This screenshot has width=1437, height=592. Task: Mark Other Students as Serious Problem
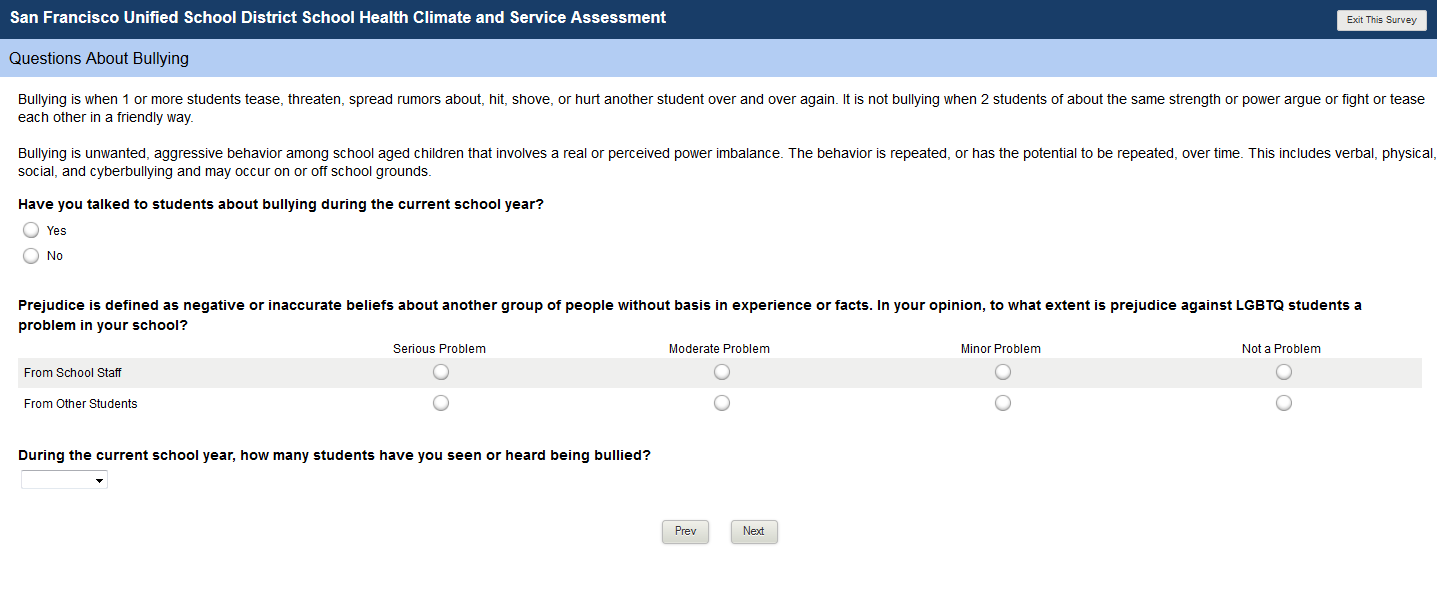pyautogui.click(x=441, y=403)
